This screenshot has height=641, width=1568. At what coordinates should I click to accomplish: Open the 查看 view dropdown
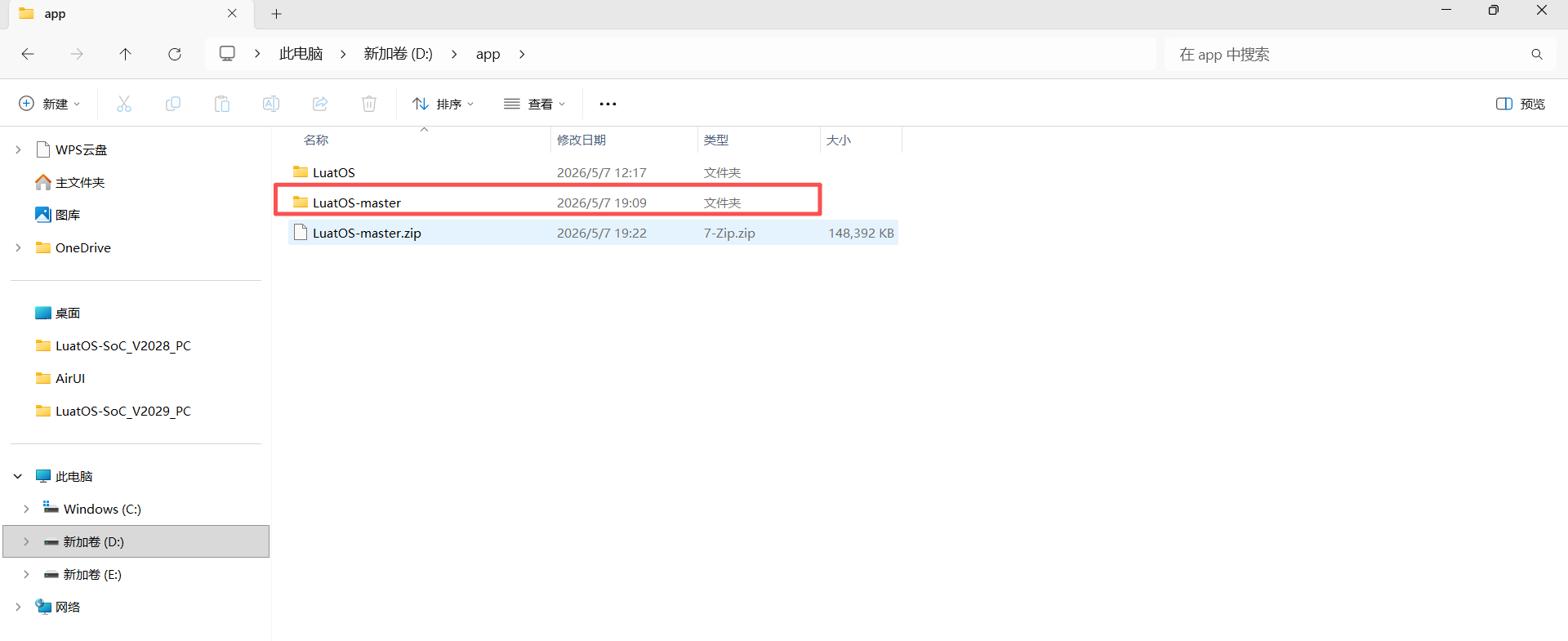(x=535, y=104)
